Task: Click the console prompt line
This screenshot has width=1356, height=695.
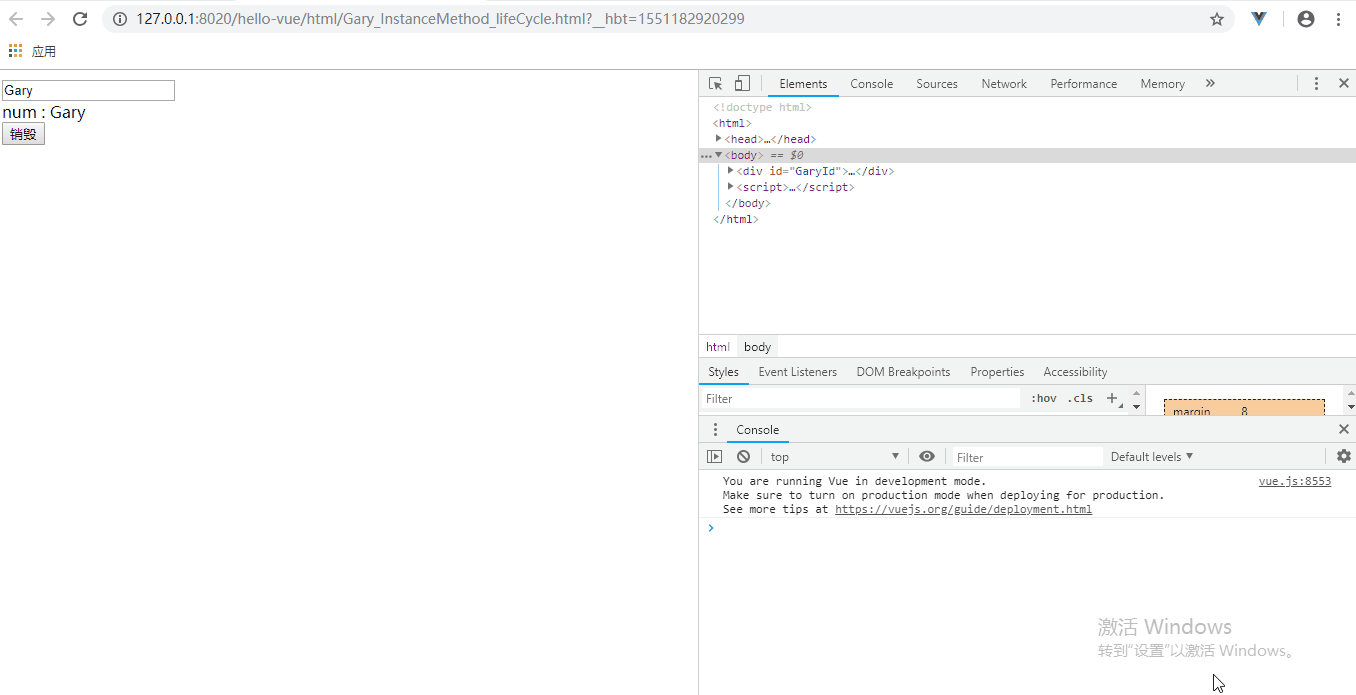Action: click(x=1027, y=528)
